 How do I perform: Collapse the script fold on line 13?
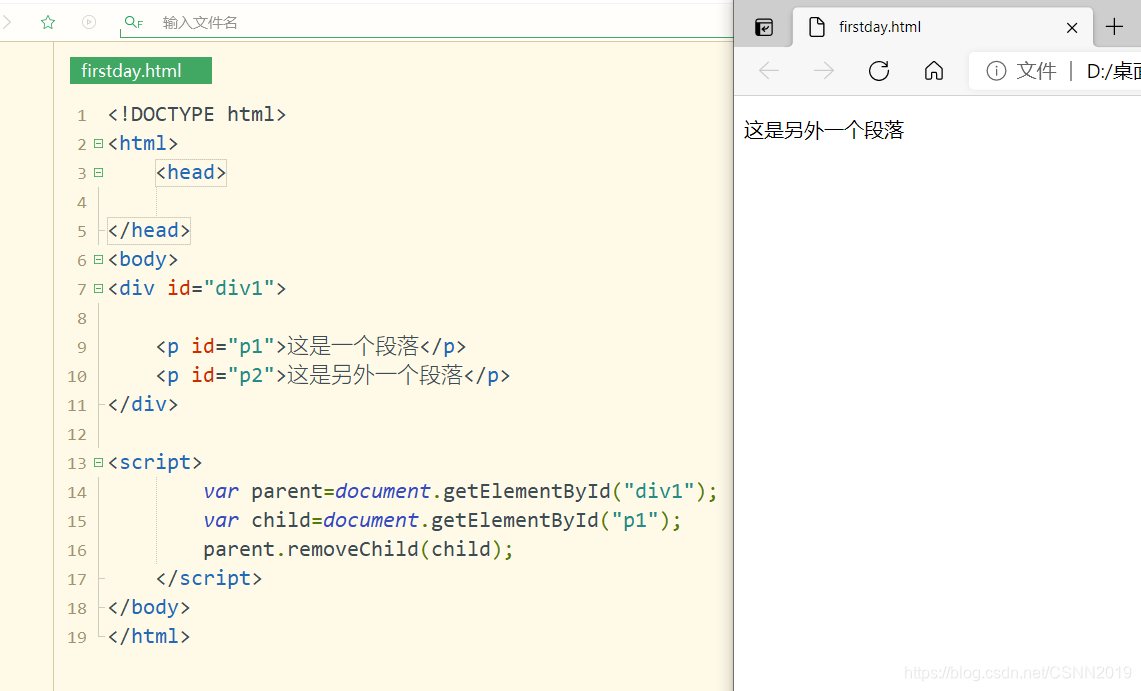[98, 463]
